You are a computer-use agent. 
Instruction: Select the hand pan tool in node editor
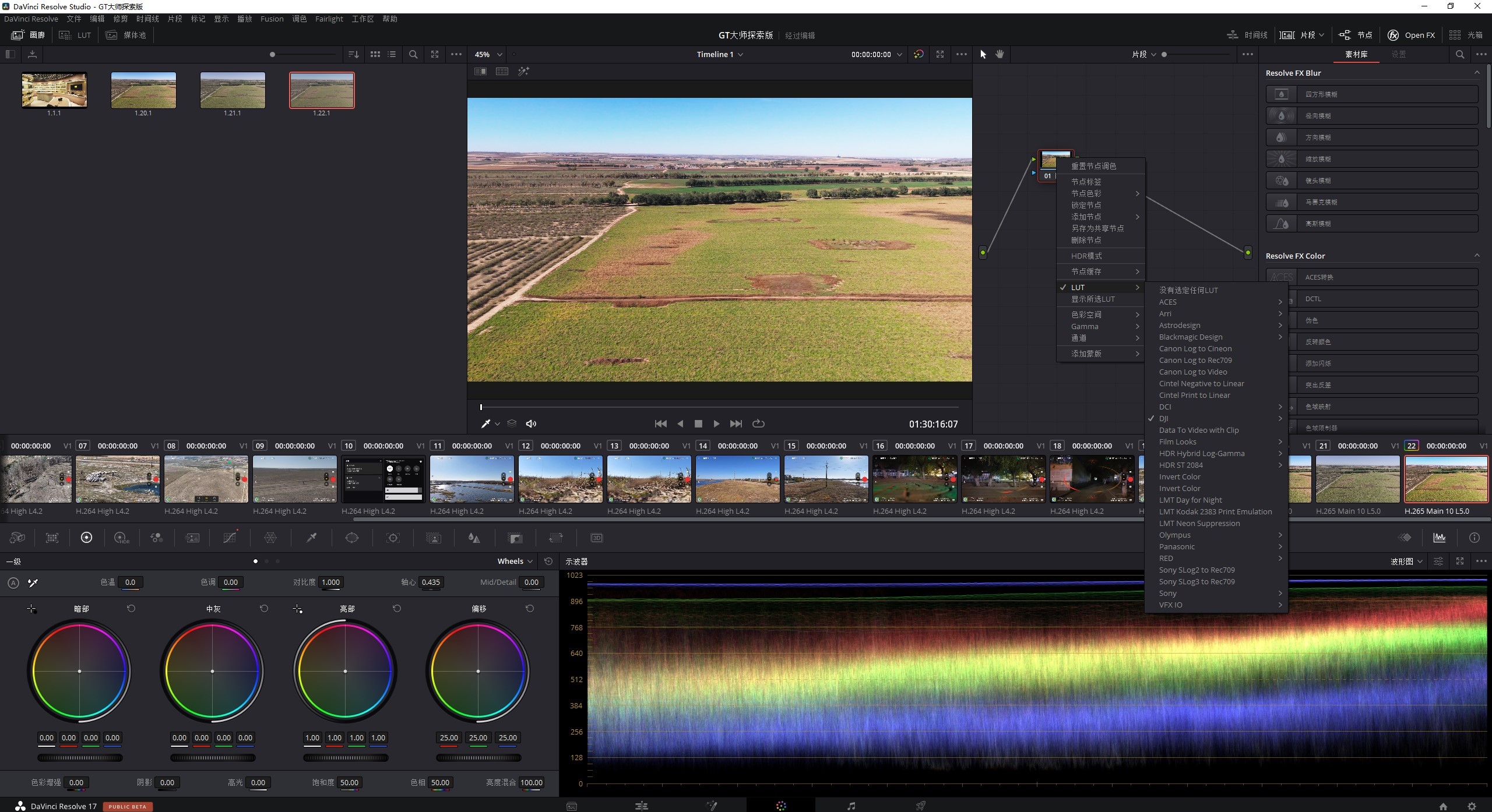pos(1000,54)
